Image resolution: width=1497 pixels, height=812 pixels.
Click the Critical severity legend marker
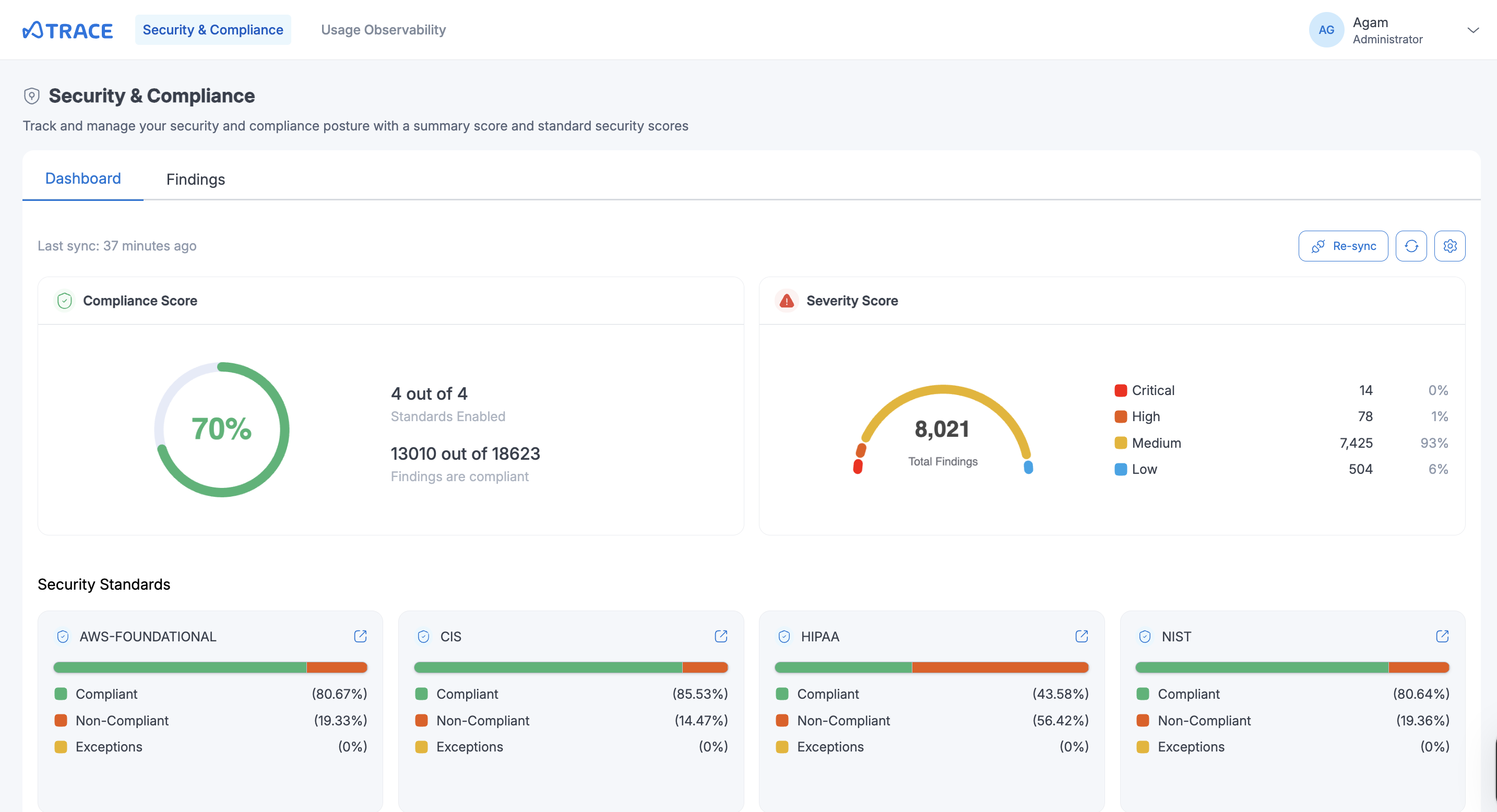point(1121,390)
